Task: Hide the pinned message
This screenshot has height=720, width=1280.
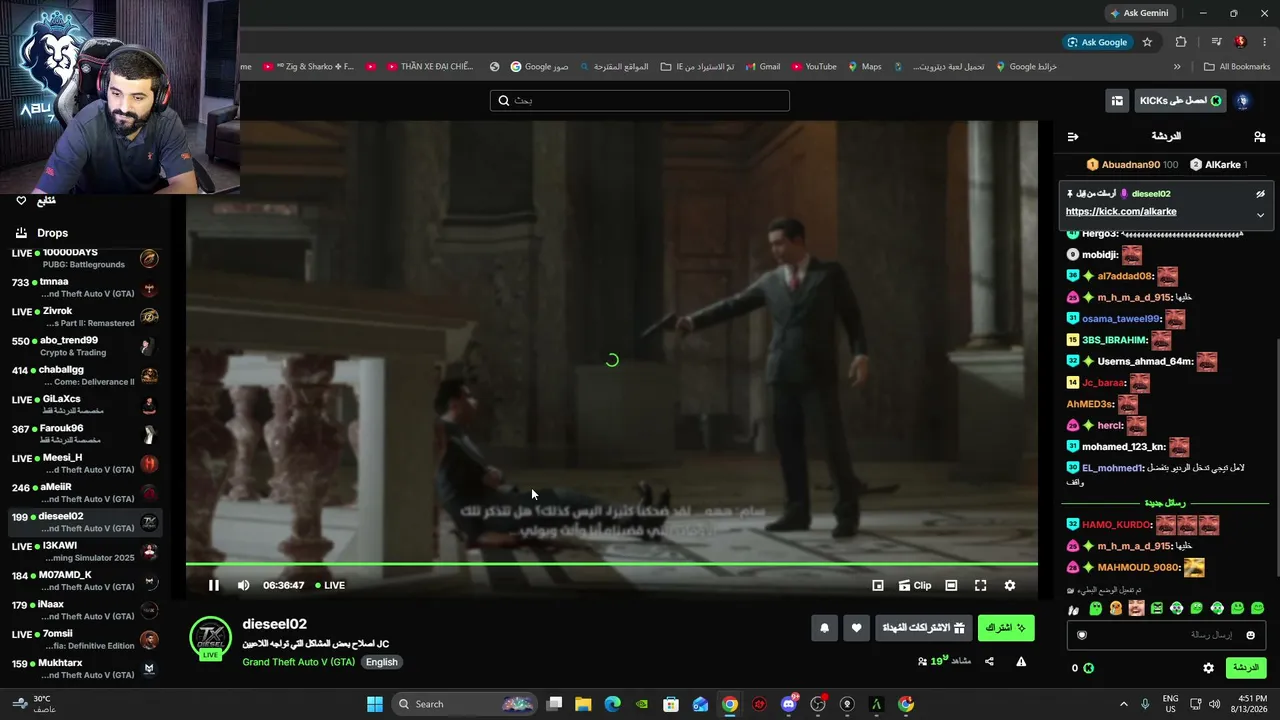Action: click(1260, 194)
